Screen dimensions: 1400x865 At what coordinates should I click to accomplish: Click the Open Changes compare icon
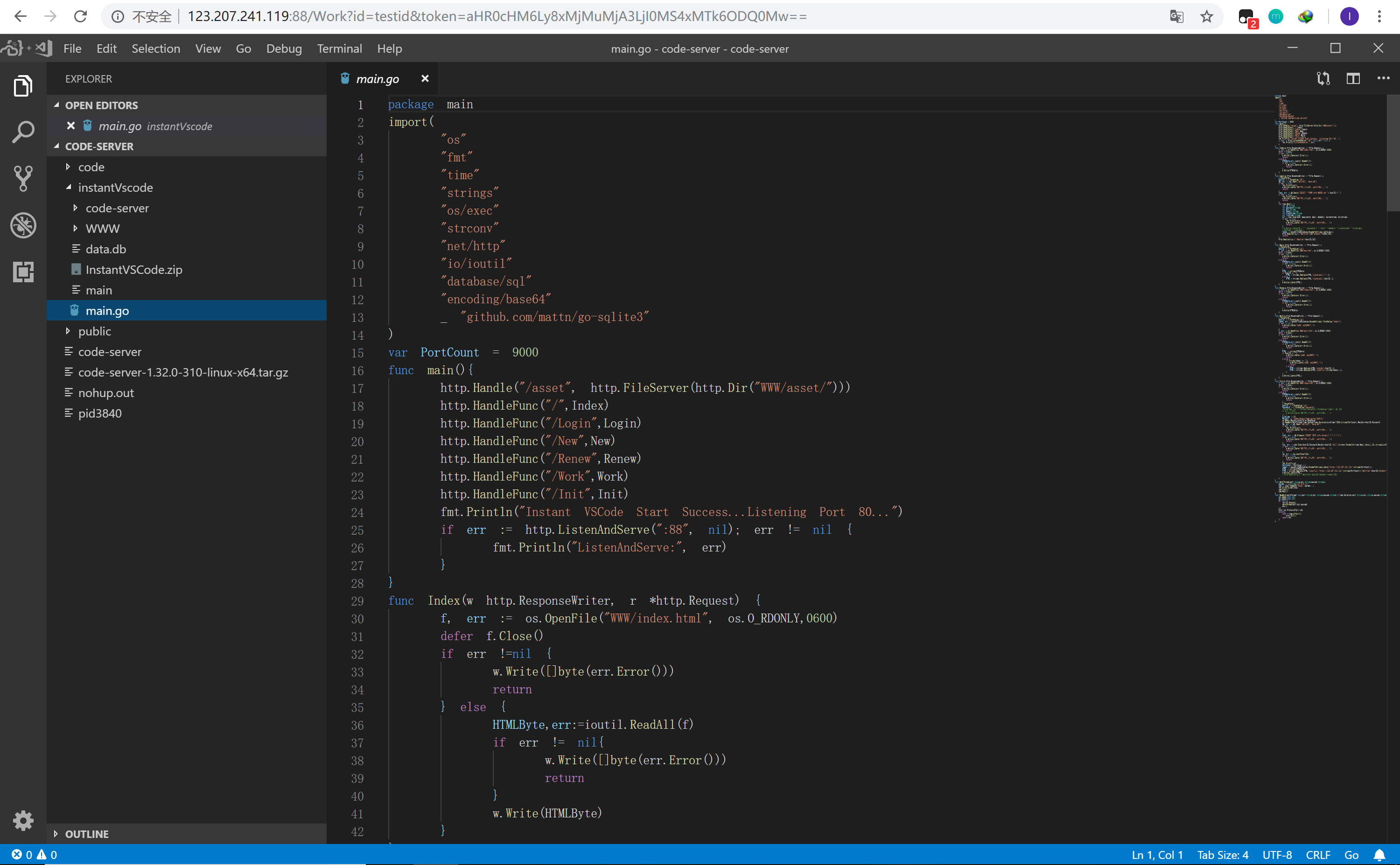1323,78
